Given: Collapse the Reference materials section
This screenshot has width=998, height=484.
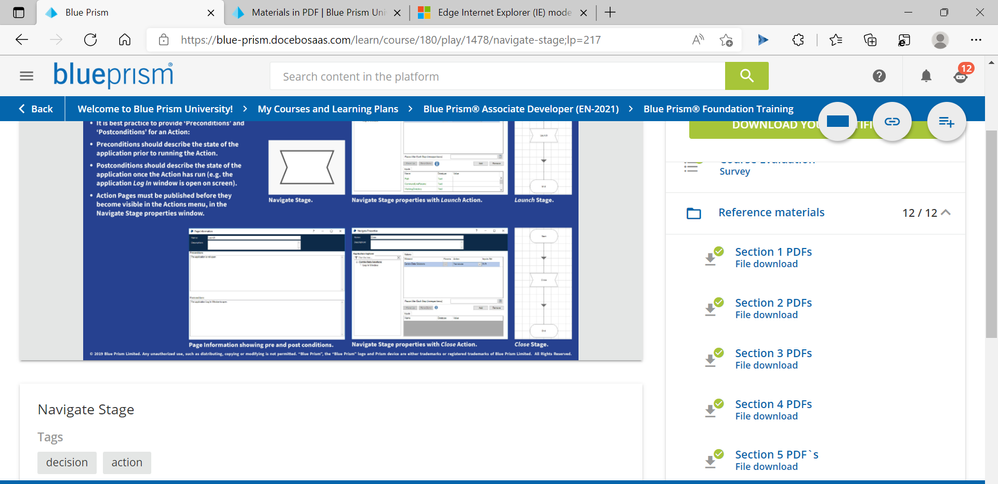Looking at the screenshot, I should (x=946, y=213).
